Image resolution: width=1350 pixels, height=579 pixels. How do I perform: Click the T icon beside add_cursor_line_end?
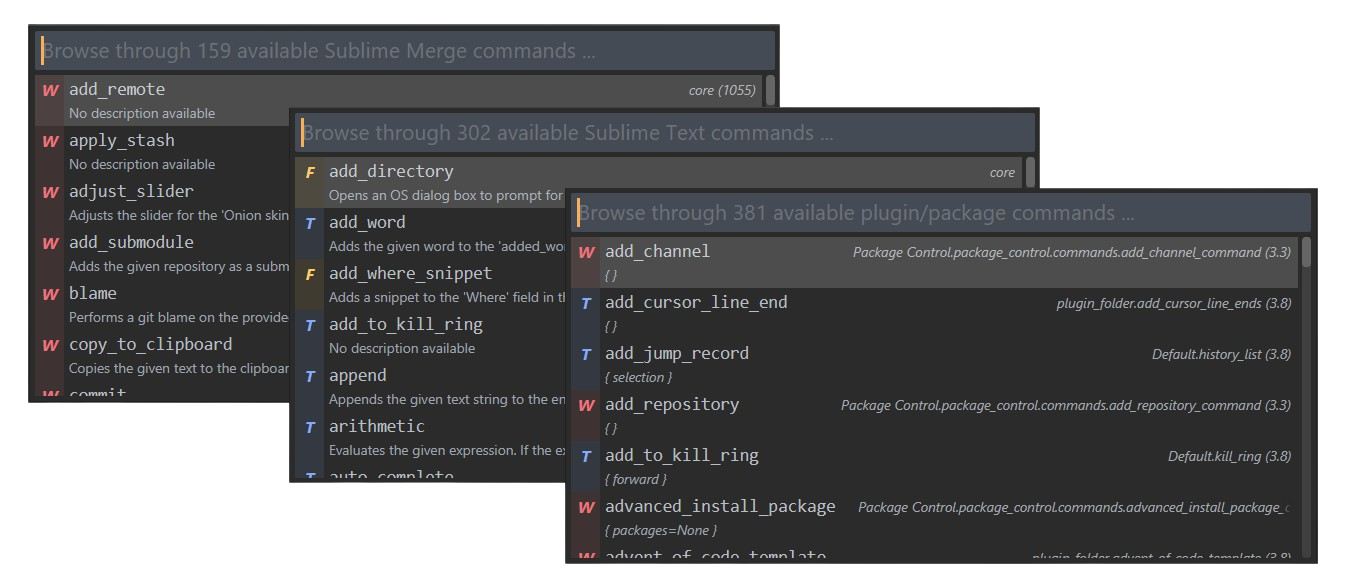pyautogui.click(x=586, y=303)
